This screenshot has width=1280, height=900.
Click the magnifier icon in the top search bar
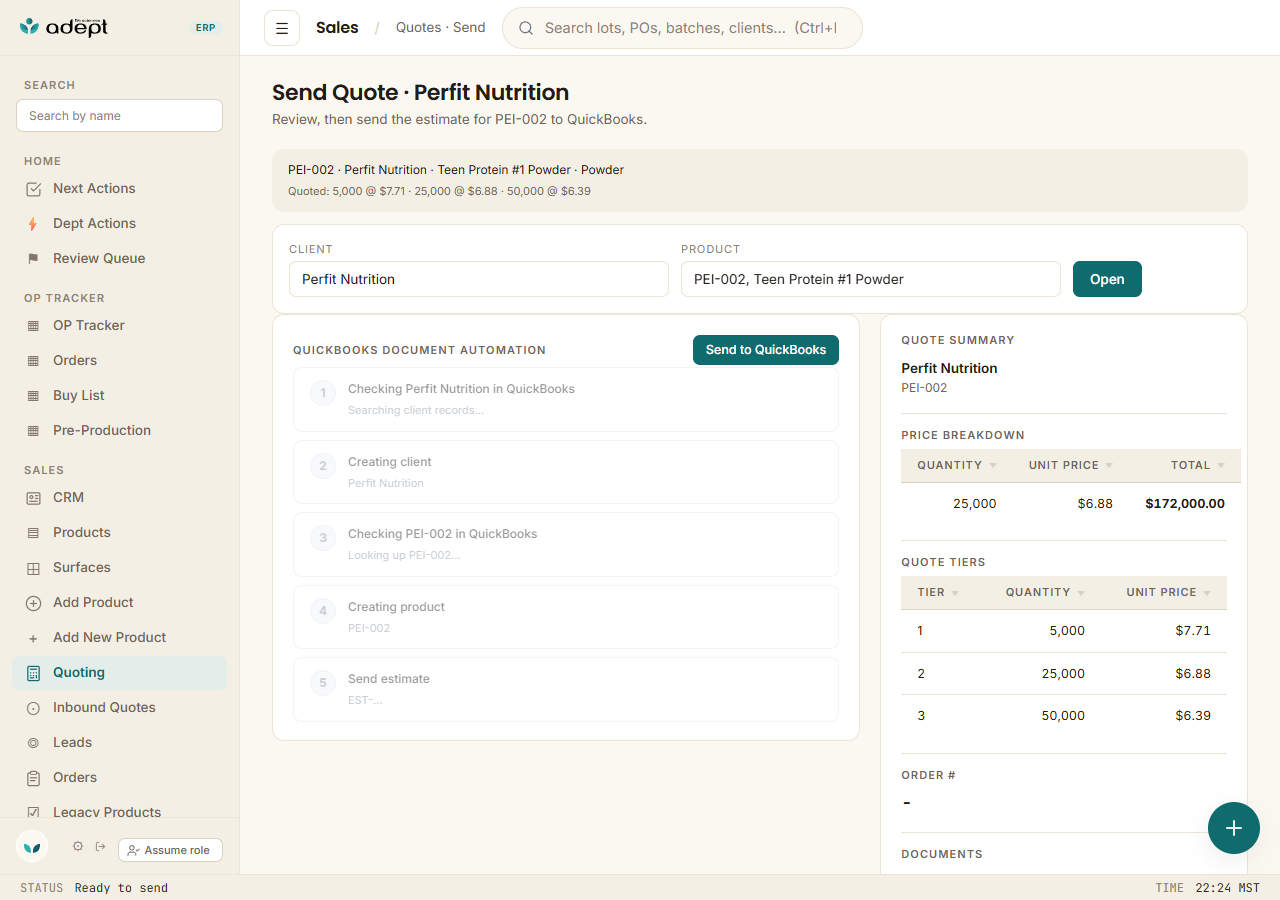pos(526,28)
